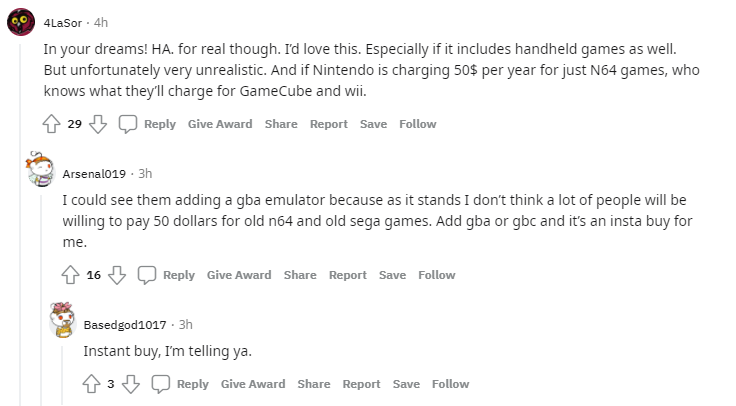Give Award to 4LaSor's comment
736x406 pixels.
(x=220, y=124)
